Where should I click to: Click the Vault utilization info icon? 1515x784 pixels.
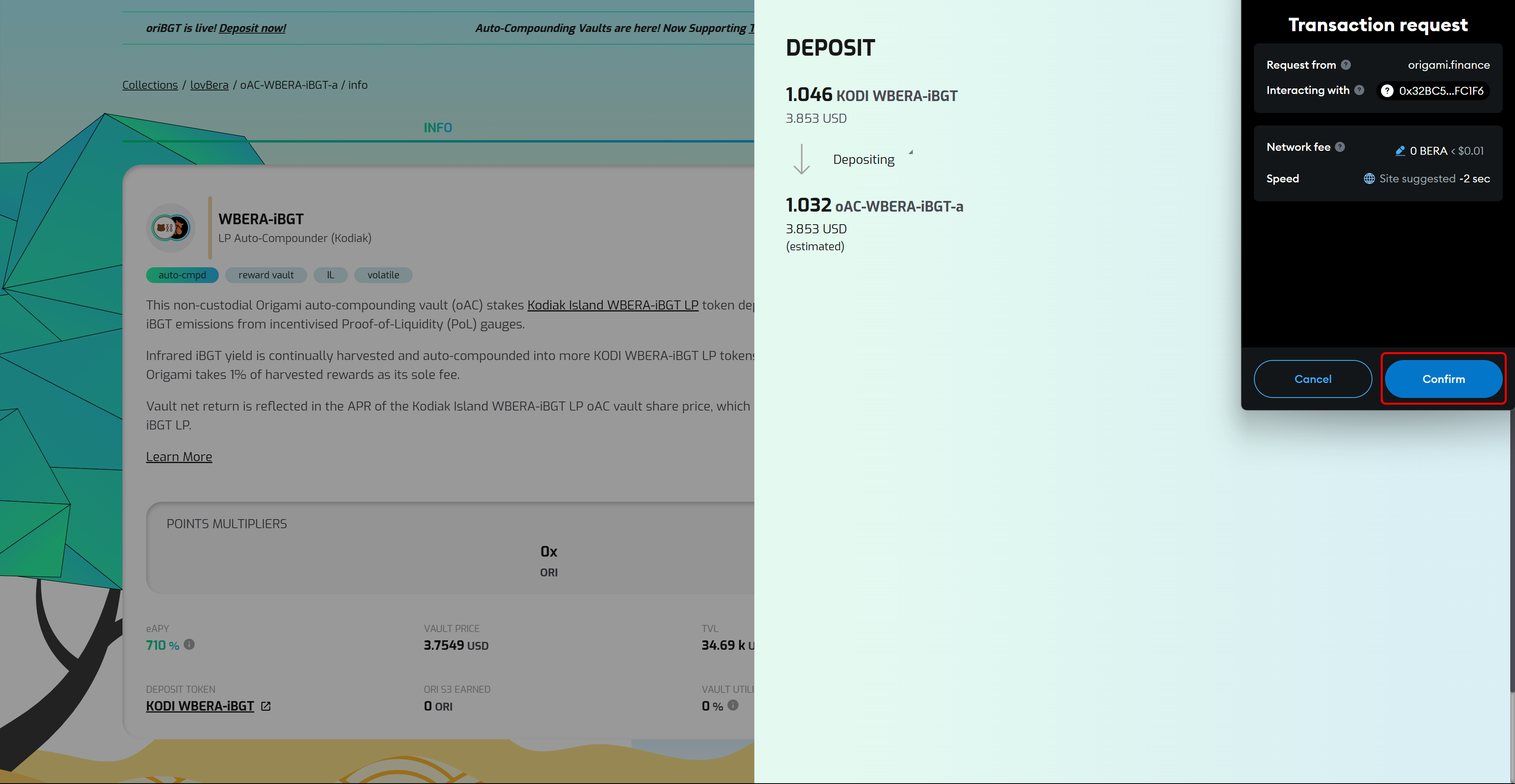point(733,705)
